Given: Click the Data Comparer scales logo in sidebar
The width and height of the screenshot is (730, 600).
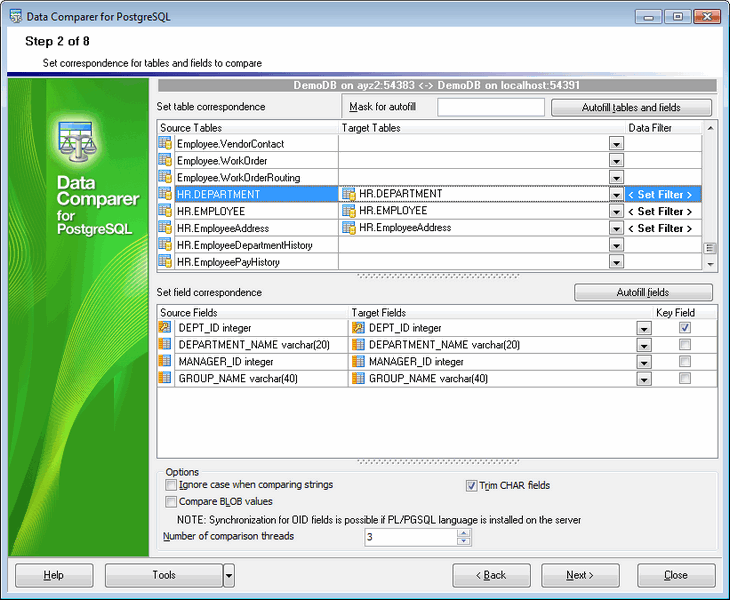Looking at the screenshot, I should click(77, 142).
